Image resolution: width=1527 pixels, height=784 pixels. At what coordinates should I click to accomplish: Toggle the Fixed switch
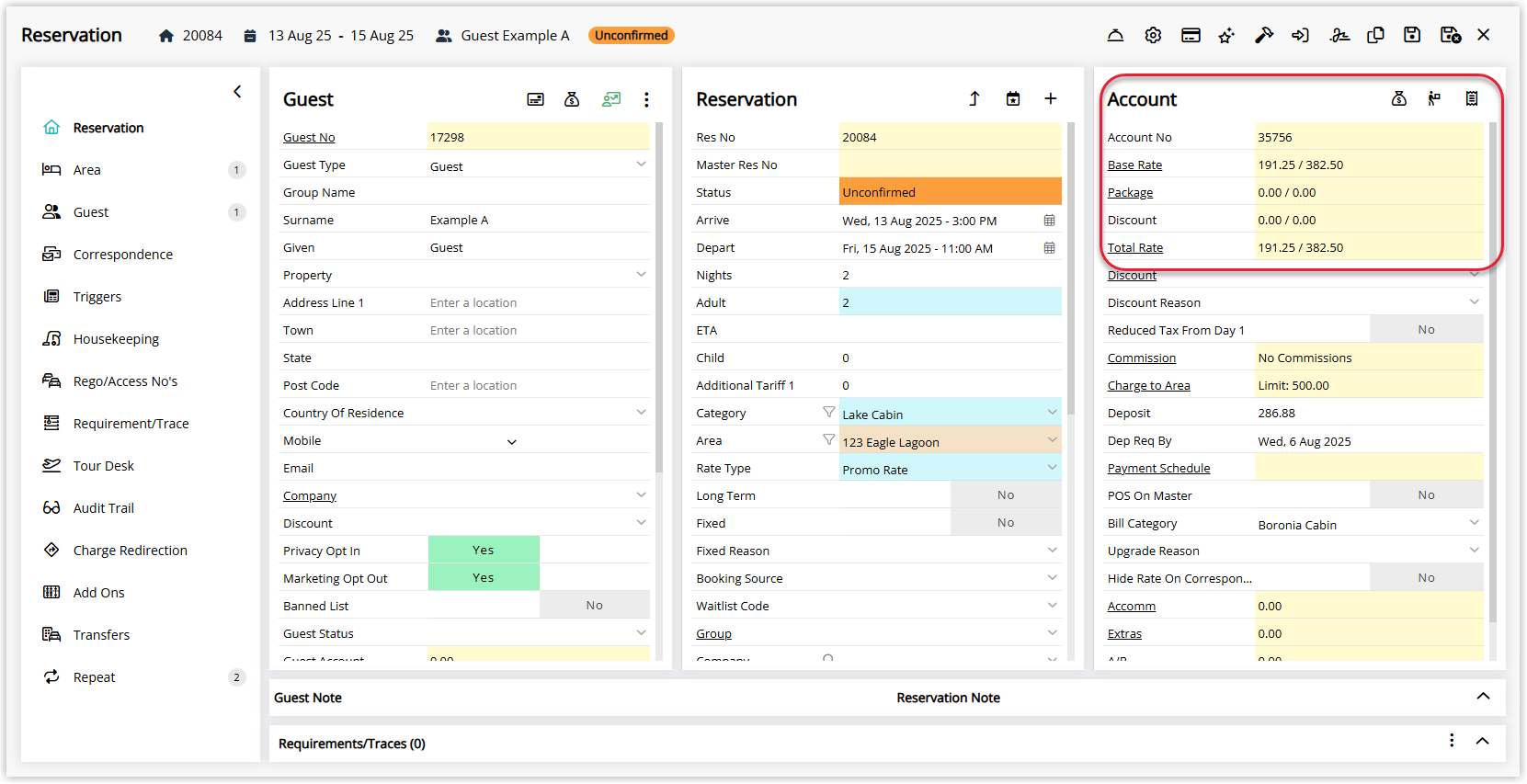pos(1006,522)
